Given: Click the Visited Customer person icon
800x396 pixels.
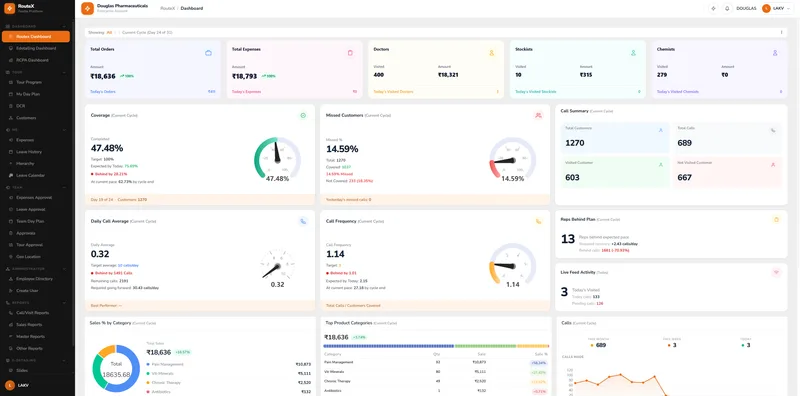Looking at the screenshot, I should coord(661,164).
